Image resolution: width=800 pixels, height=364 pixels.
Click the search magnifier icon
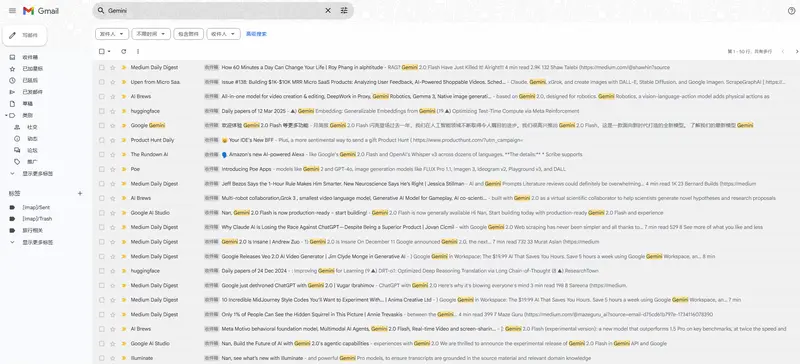pos(101,11)
